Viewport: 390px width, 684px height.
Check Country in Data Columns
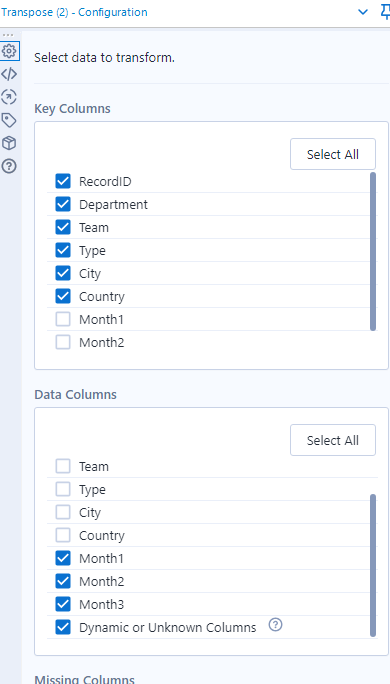(x=63, y=536)
